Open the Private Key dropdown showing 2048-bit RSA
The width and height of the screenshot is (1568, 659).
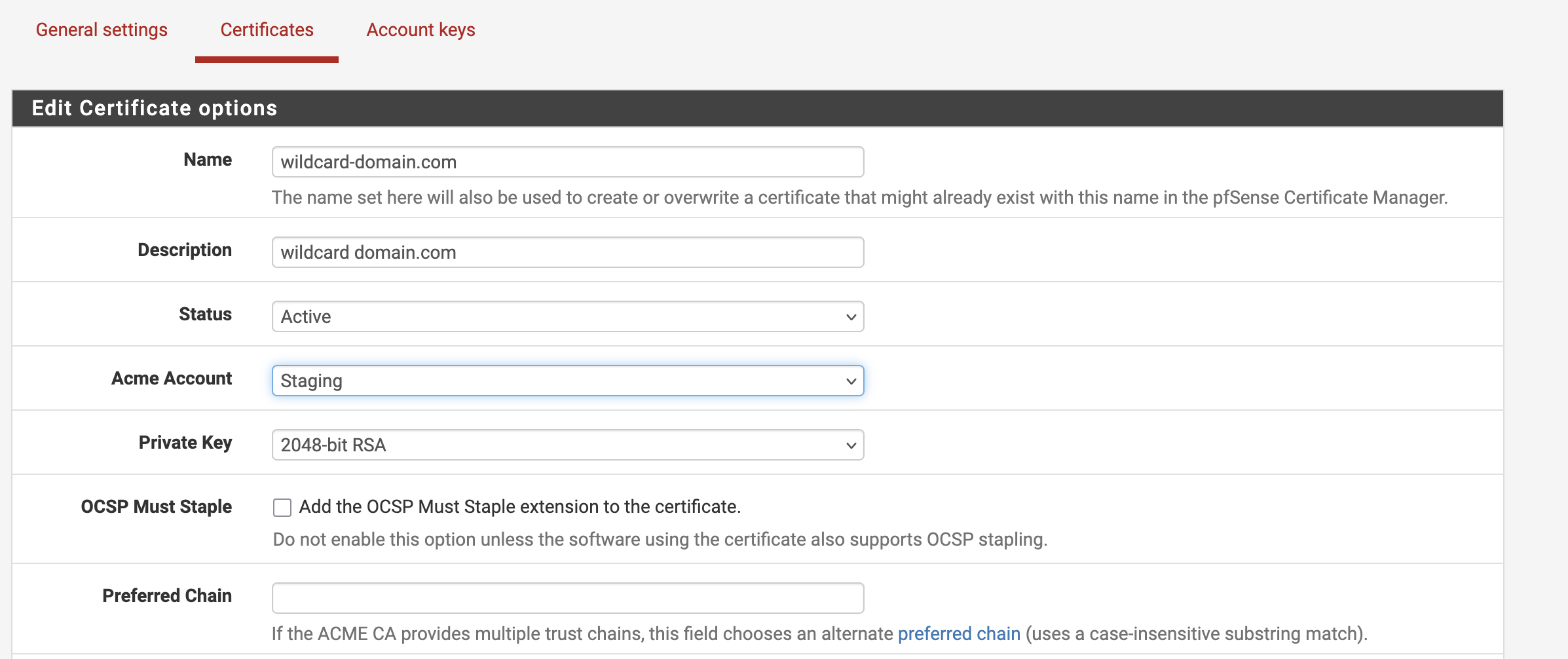tap(567, 445)
